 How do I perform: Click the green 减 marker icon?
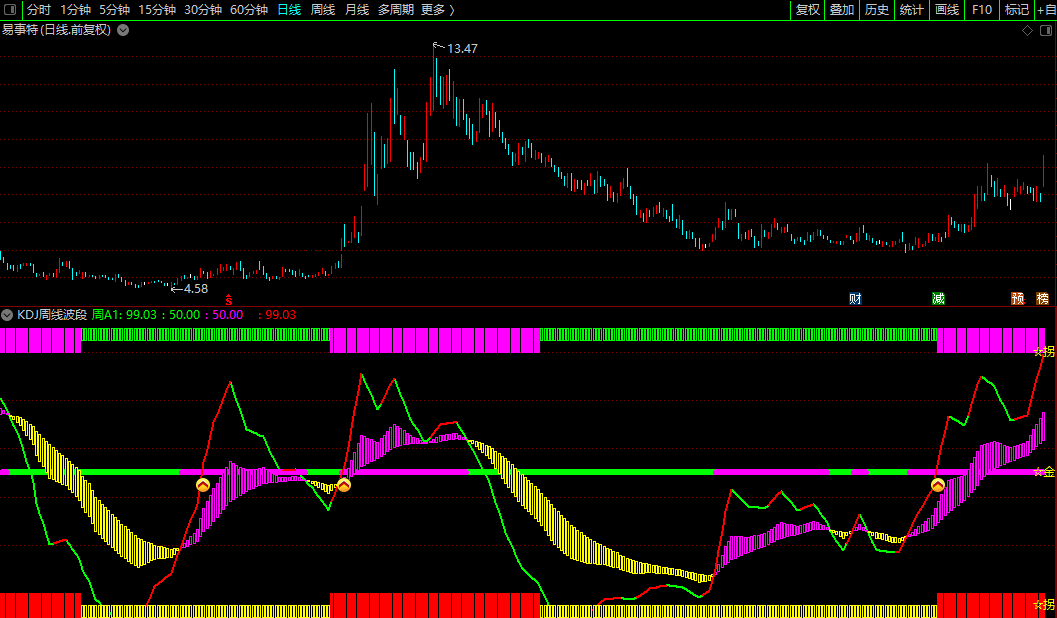pos(938,299)
